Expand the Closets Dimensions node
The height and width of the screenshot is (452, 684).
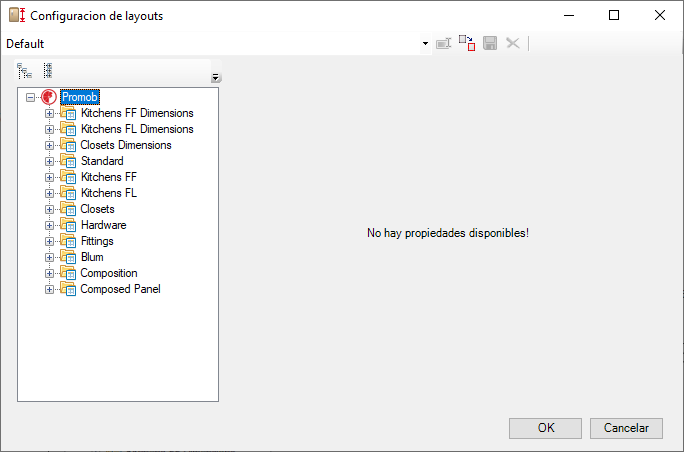49,145
